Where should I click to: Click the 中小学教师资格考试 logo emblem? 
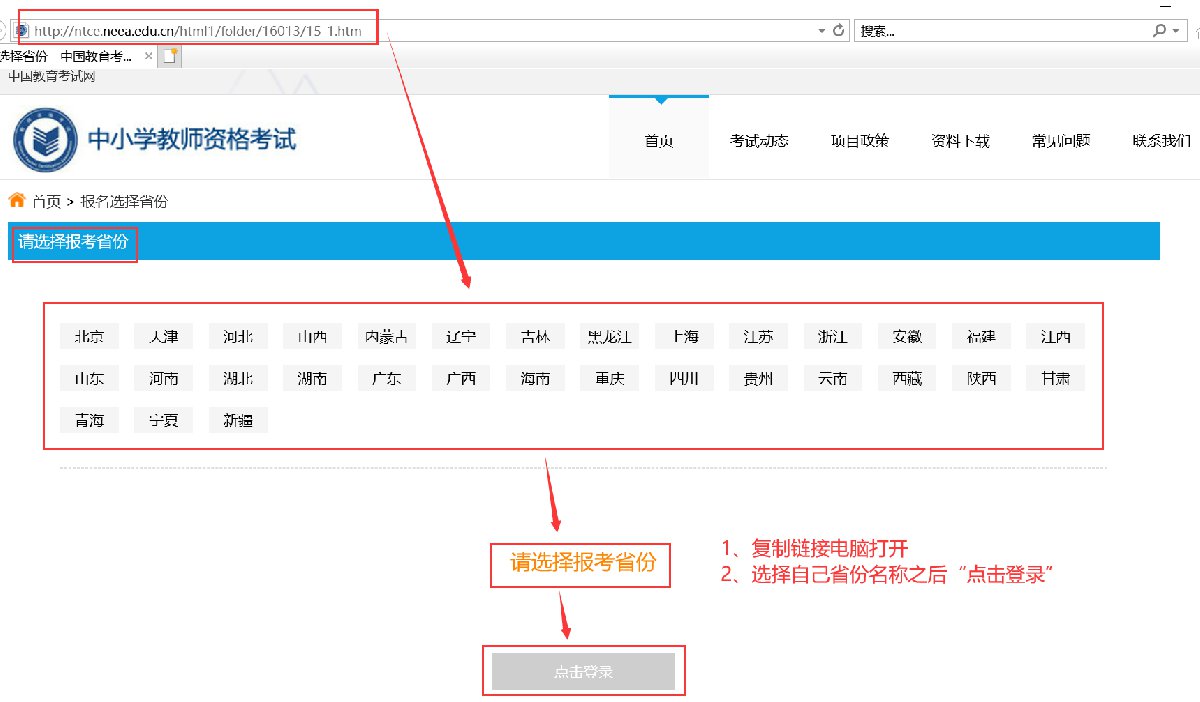click(44, 141)
